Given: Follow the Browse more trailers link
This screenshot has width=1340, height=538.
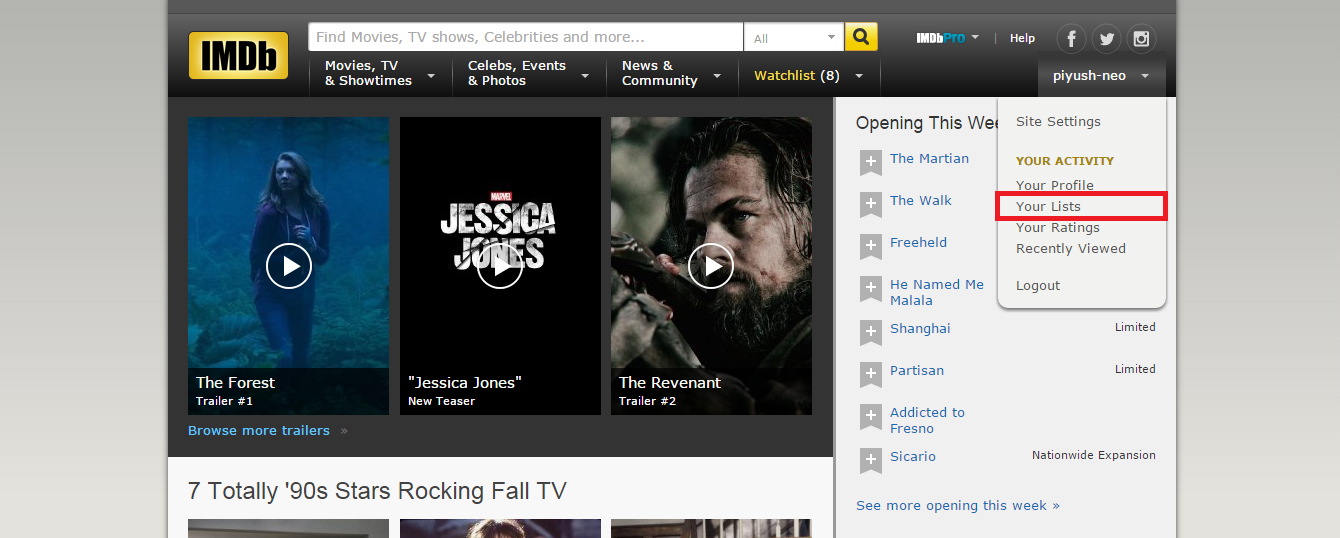Looking at the screenshot, I should coord(259,431).
